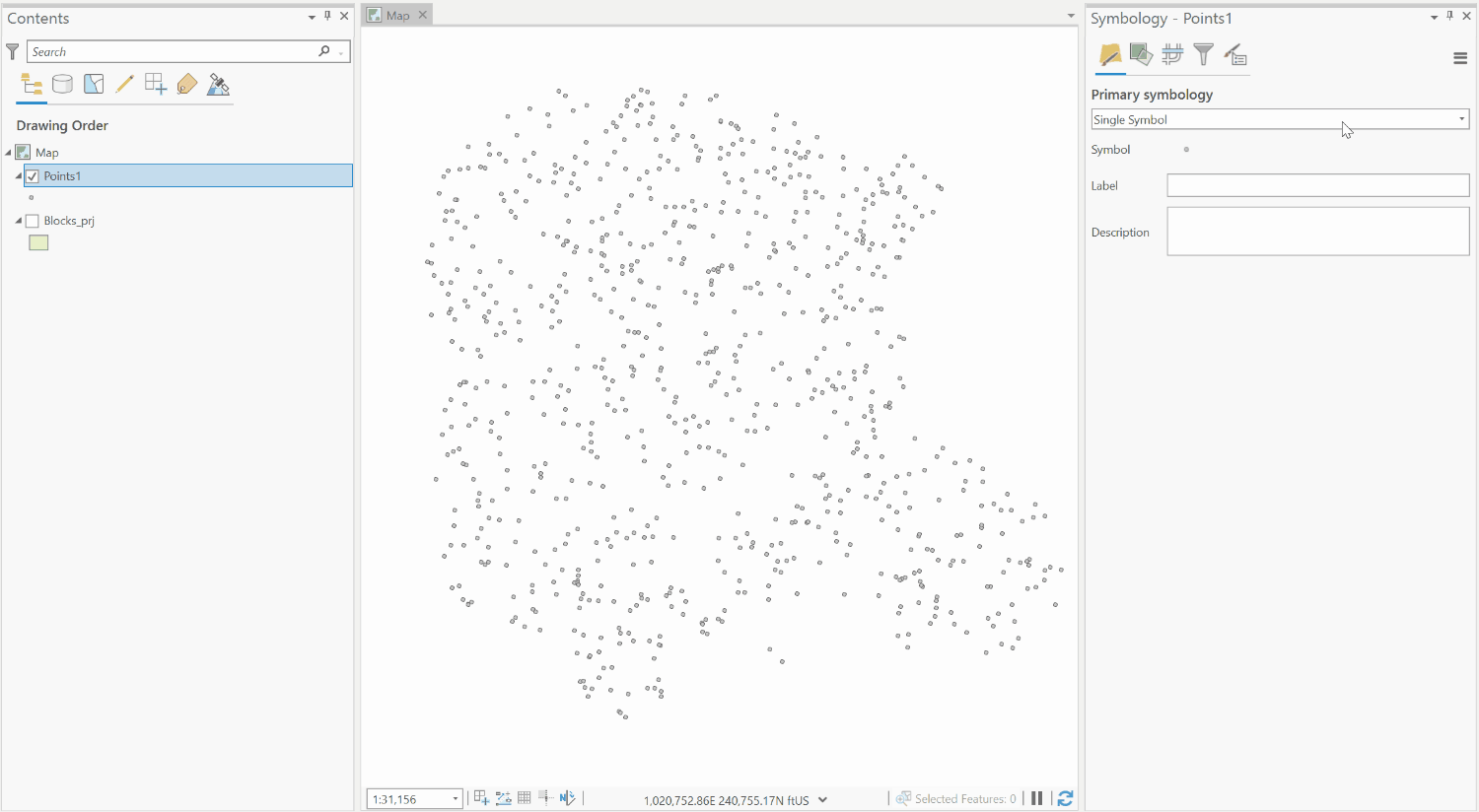1479x812 pixels.
Task: Select the Blocks_prj layer
Action: click(69, 221)
